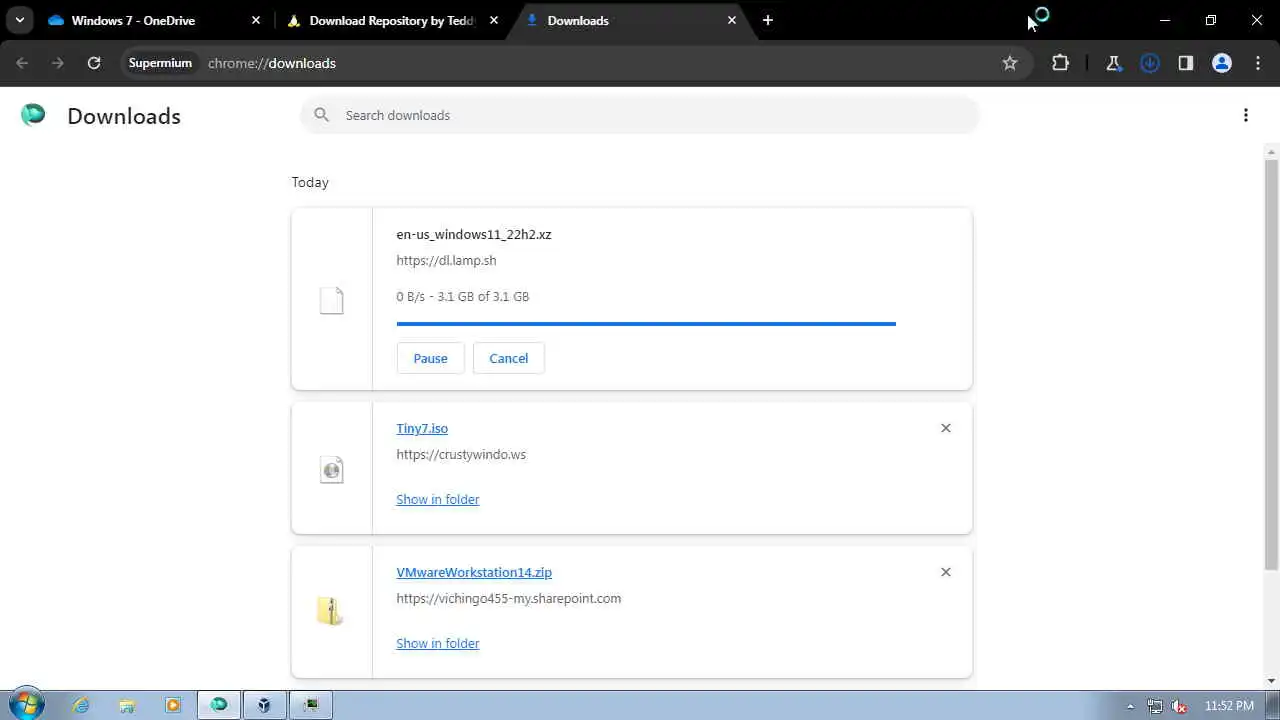Click the download progress bar
The image size is (1280, 720).
point(646,324)
